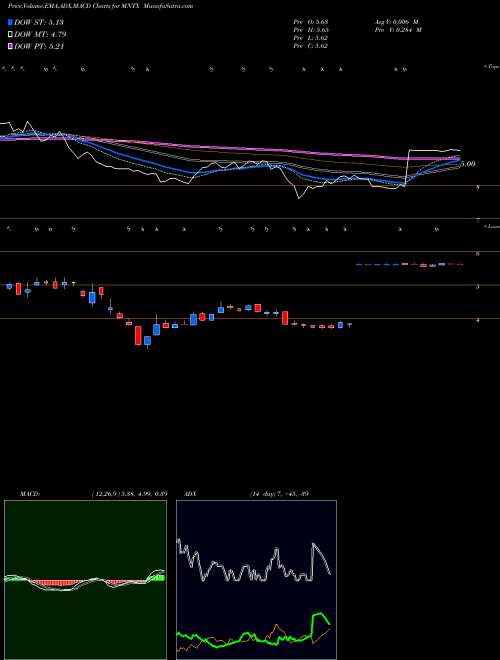
Task: Click the 'Pre O: 5.63' value
Action: (311, 22)
